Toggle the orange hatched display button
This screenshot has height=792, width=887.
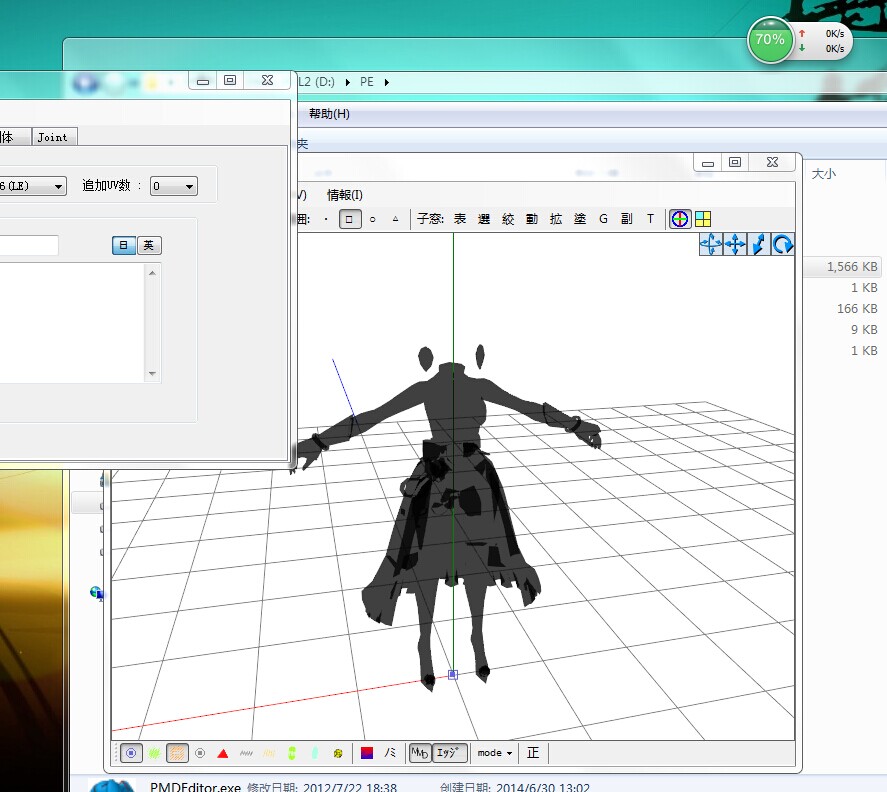(176, 753)
